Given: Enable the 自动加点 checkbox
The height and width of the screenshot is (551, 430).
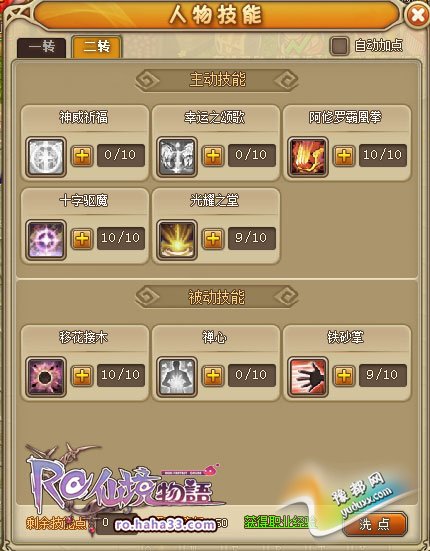Looking at the screenshot, I should (339, 46).
